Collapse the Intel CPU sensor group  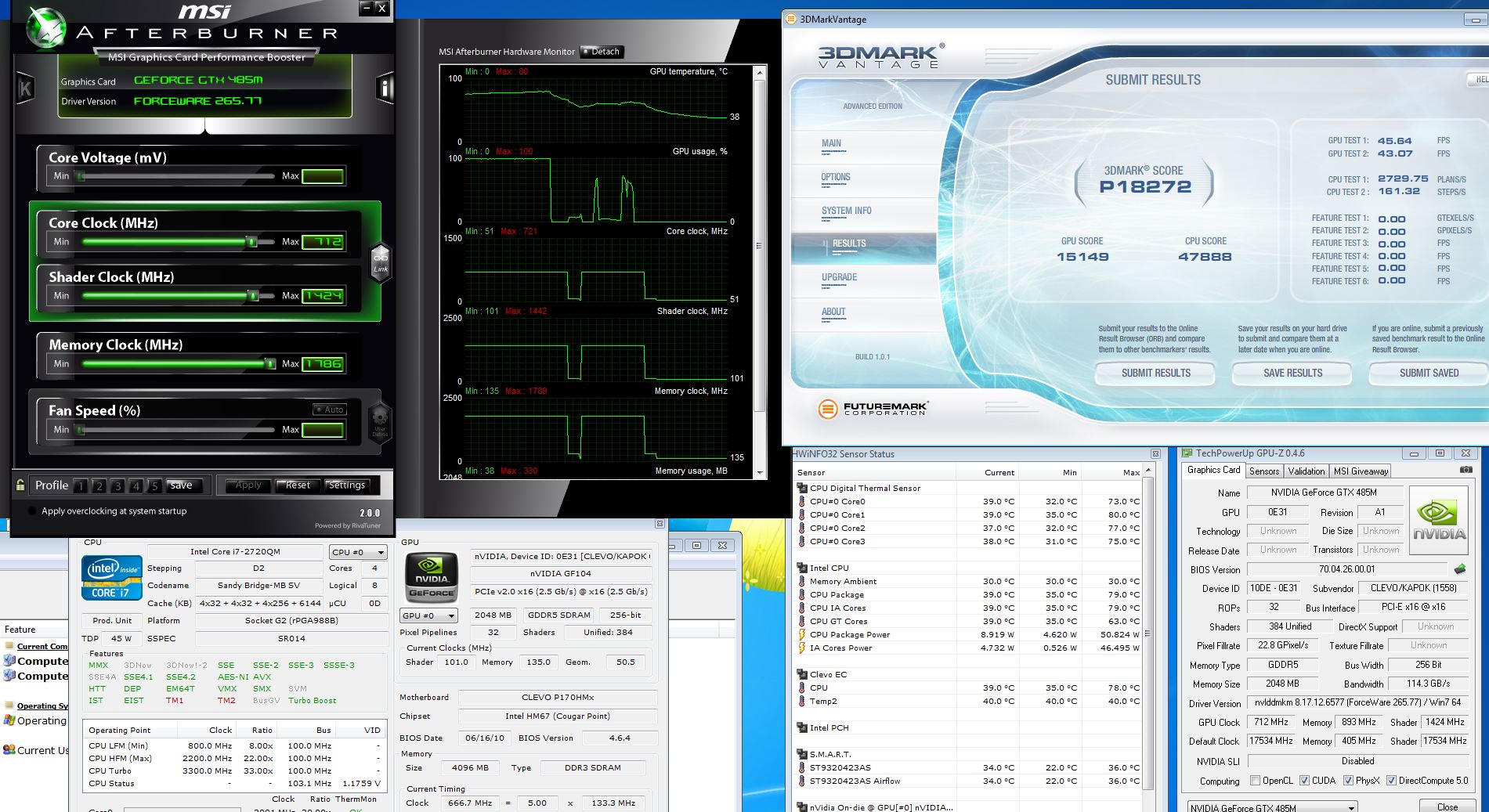click(801, 568)
